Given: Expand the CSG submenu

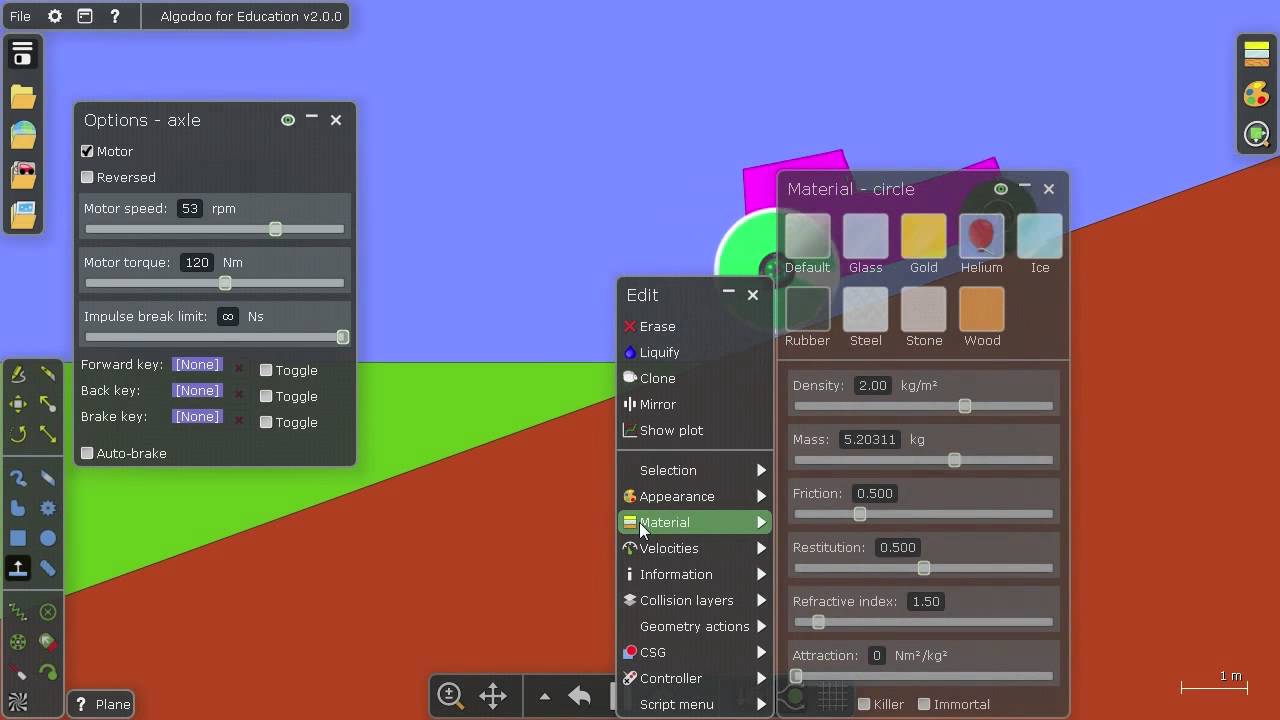Looking at the screenshot, I should click(695, 652).
